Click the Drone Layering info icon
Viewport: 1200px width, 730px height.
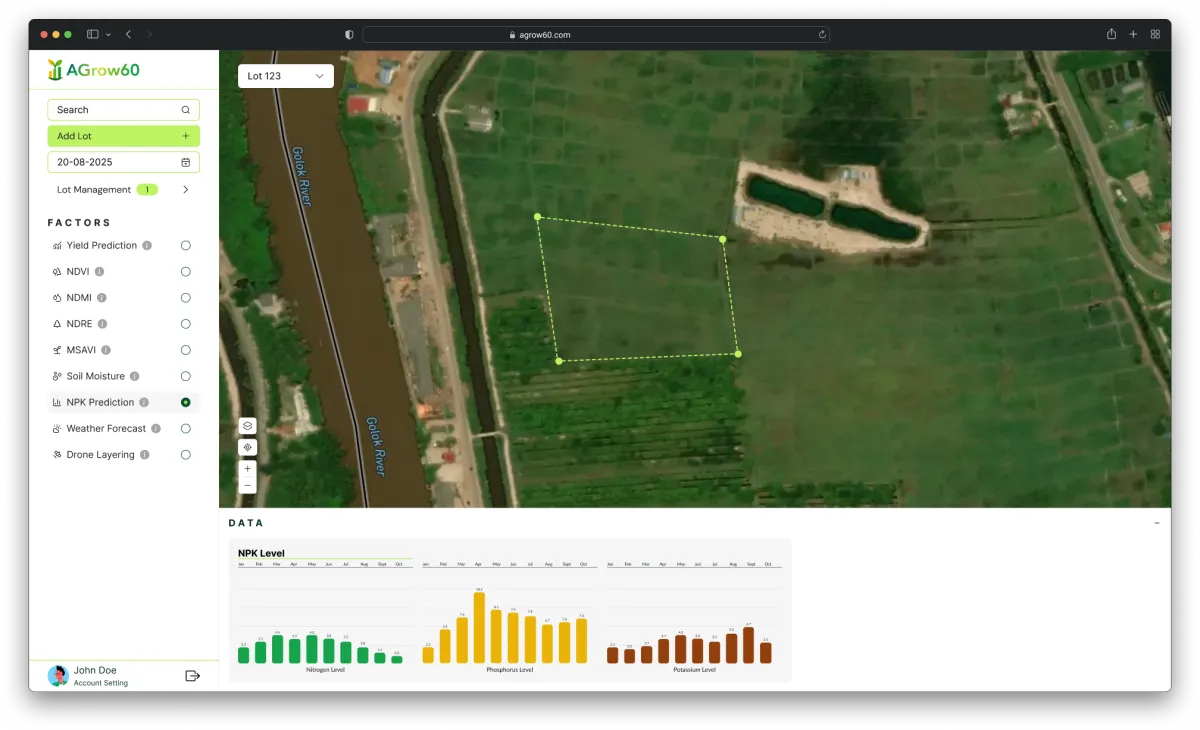(x=145, y=454)
